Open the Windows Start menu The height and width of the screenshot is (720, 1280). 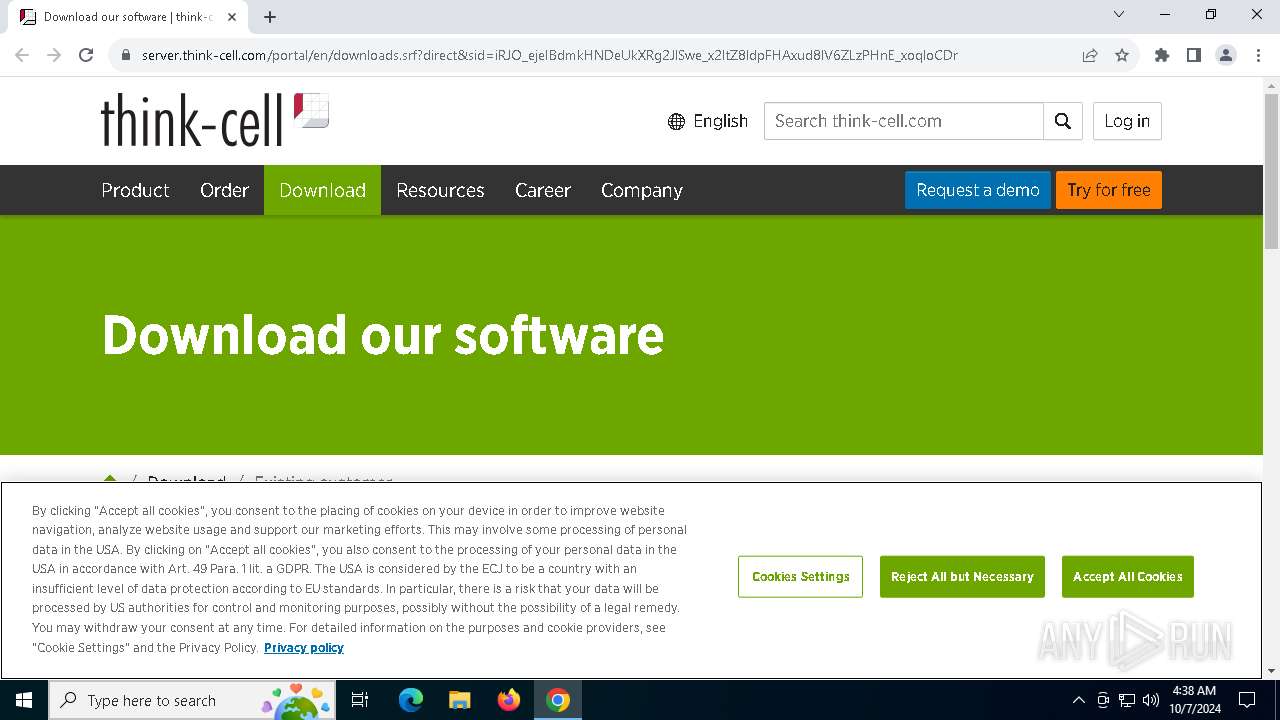coord(24,700)
